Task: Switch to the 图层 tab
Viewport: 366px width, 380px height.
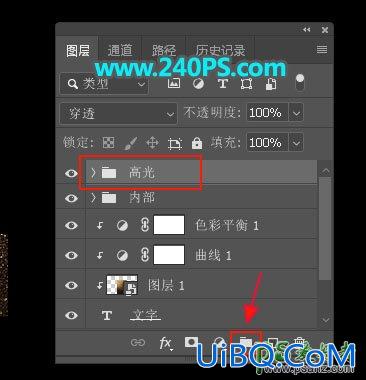Action: click(x=77, y=51)
